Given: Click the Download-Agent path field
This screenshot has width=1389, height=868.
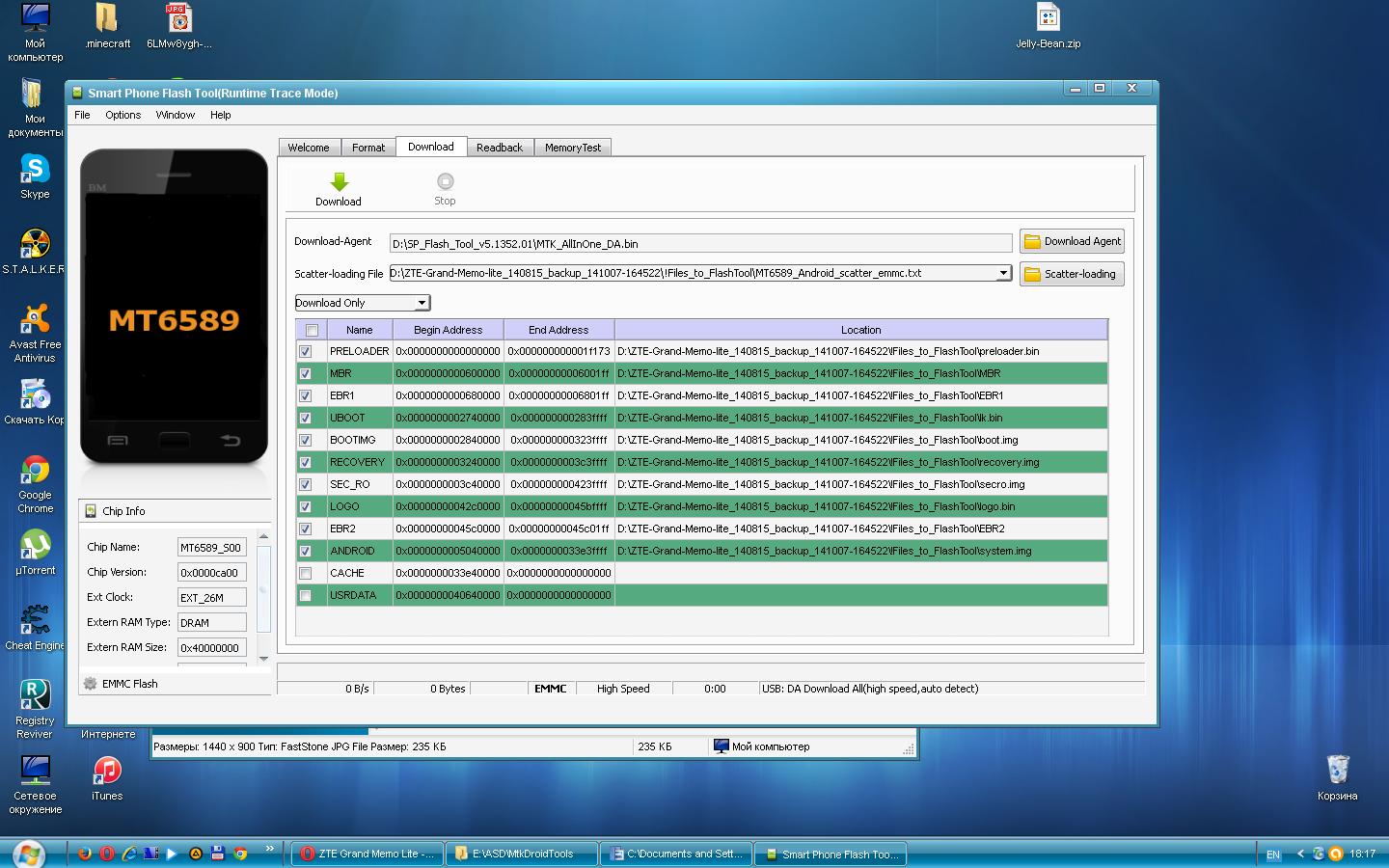Looking at the screenshot, I should (700, 243).
